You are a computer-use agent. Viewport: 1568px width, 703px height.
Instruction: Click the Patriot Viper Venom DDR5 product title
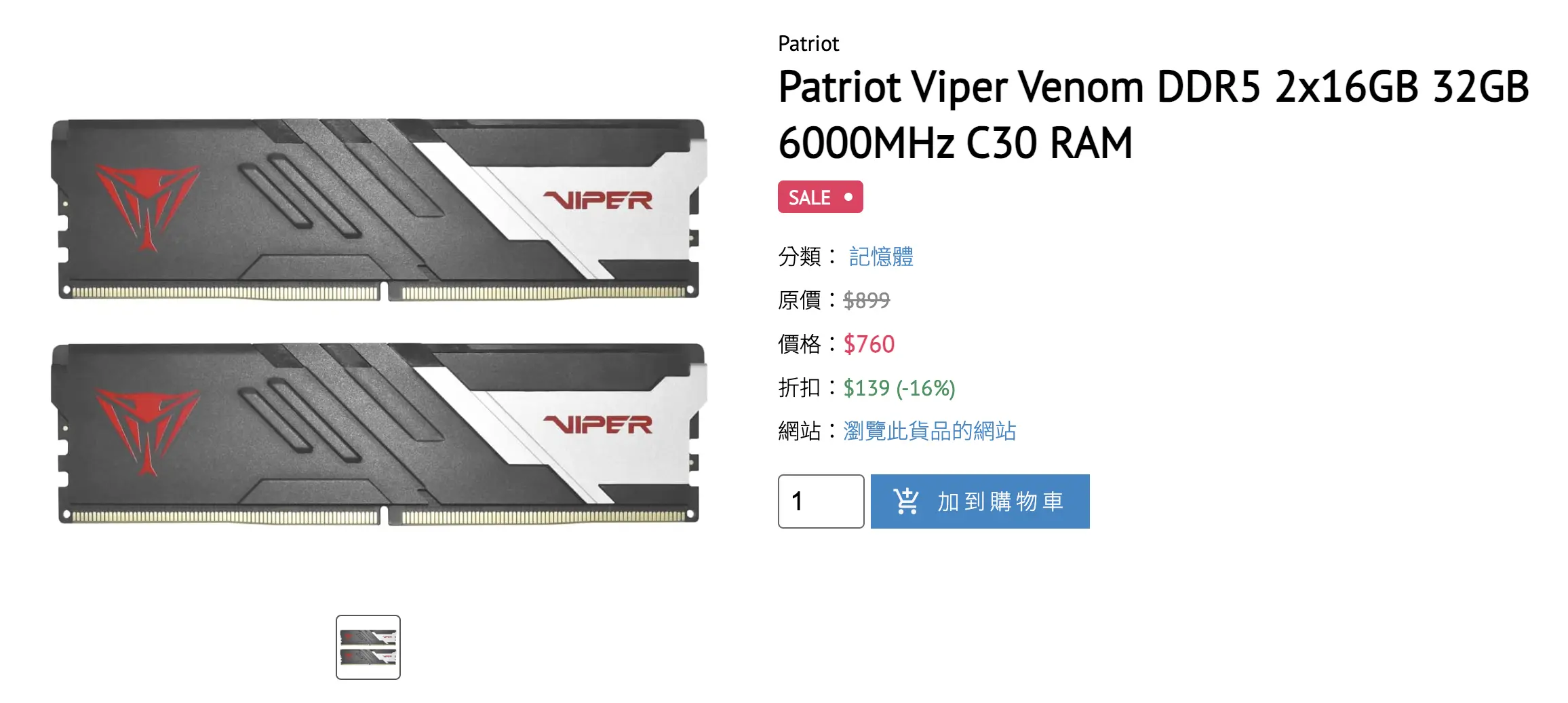coord(1153,115)
